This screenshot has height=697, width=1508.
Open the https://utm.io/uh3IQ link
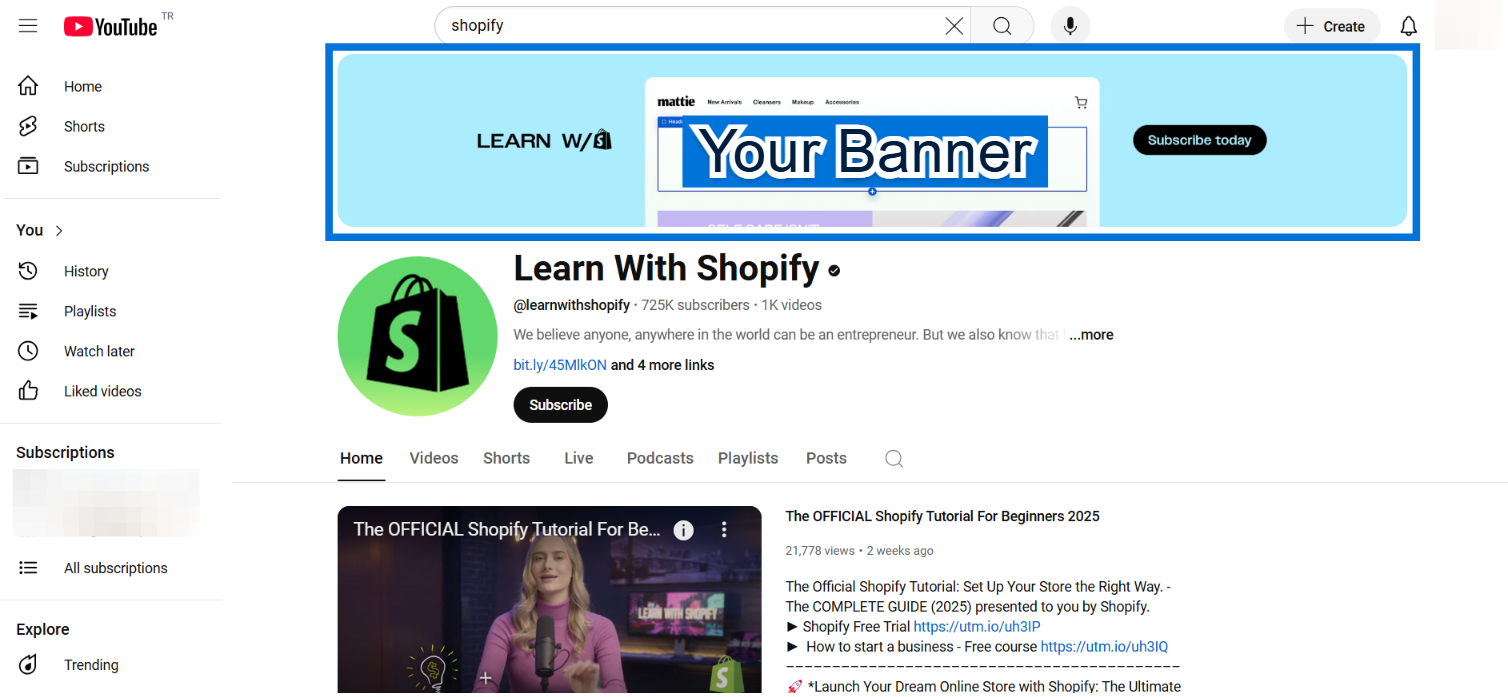pyautogui.click(x=1104, y=647)
